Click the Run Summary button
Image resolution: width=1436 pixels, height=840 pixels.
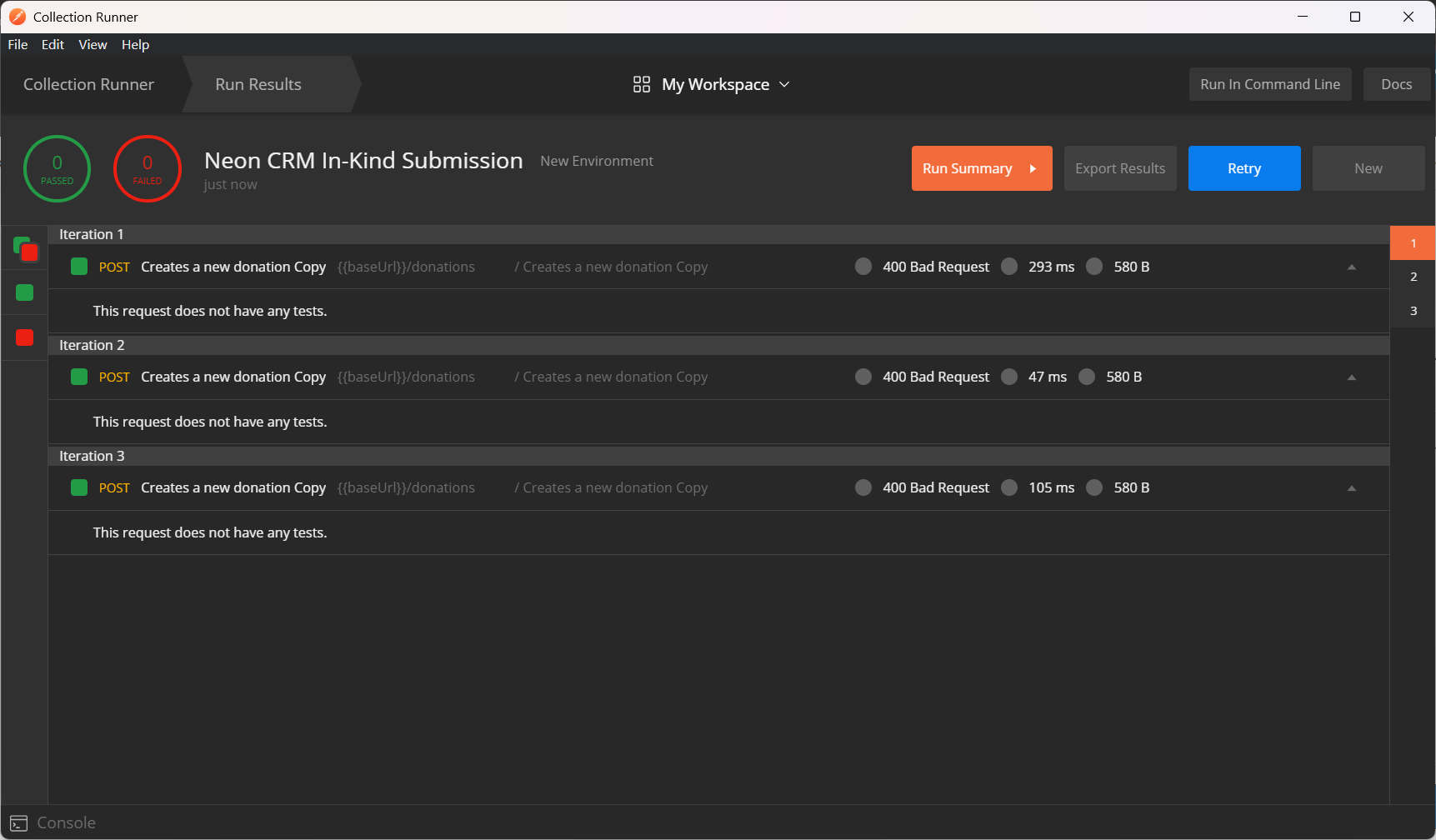coord(982,168)
